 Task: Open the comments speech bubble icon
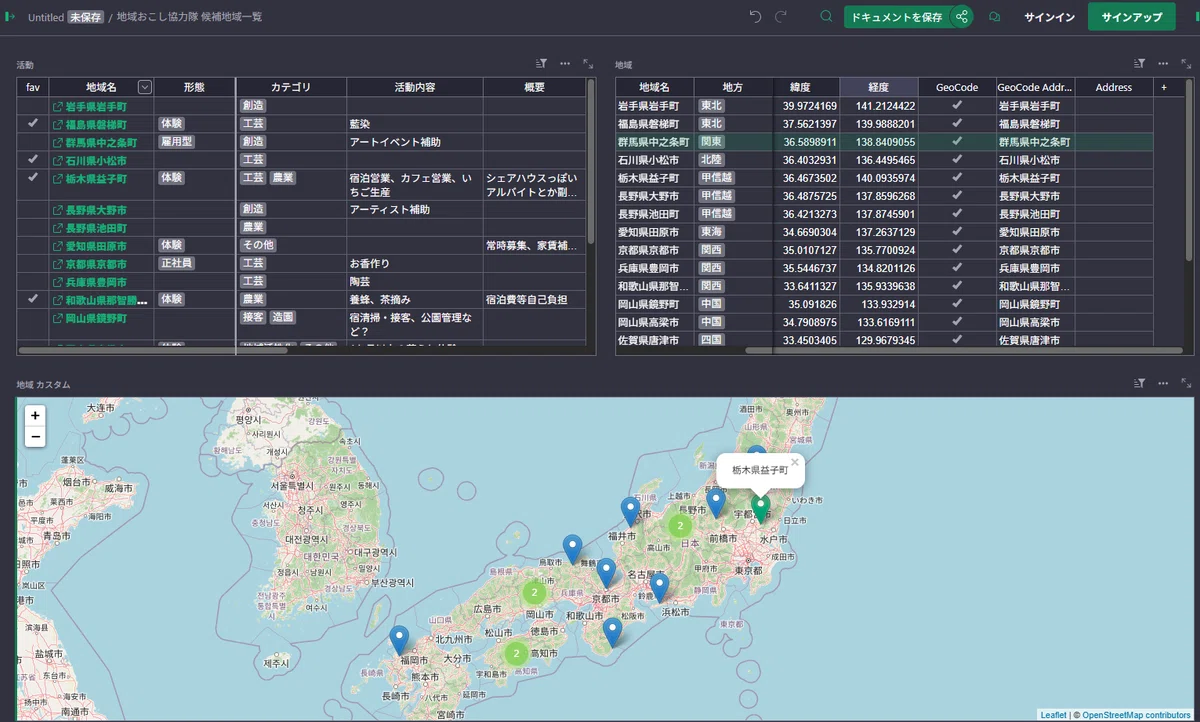click(995, 17)
